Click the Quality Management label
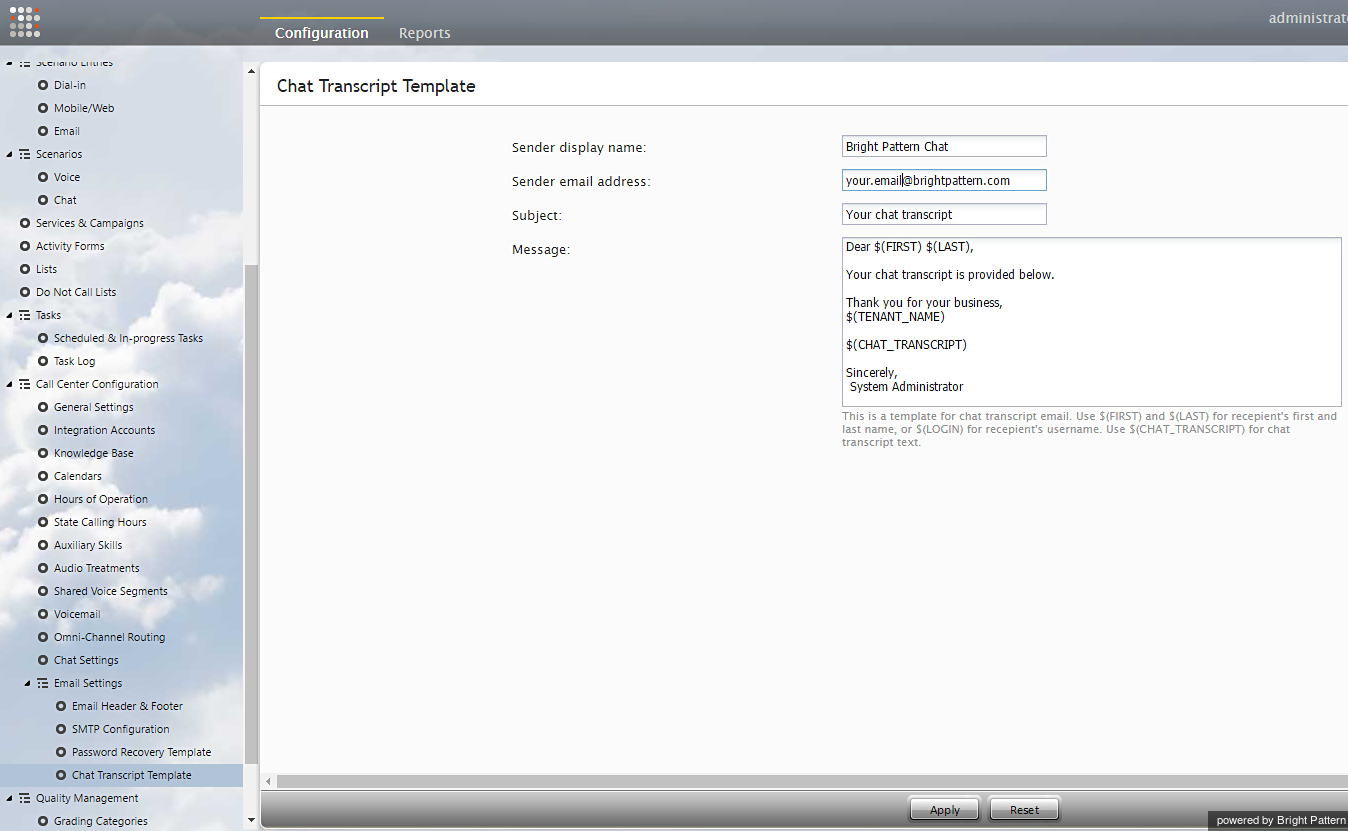Viewport: 1348px width, 831px height. point(87,798)
